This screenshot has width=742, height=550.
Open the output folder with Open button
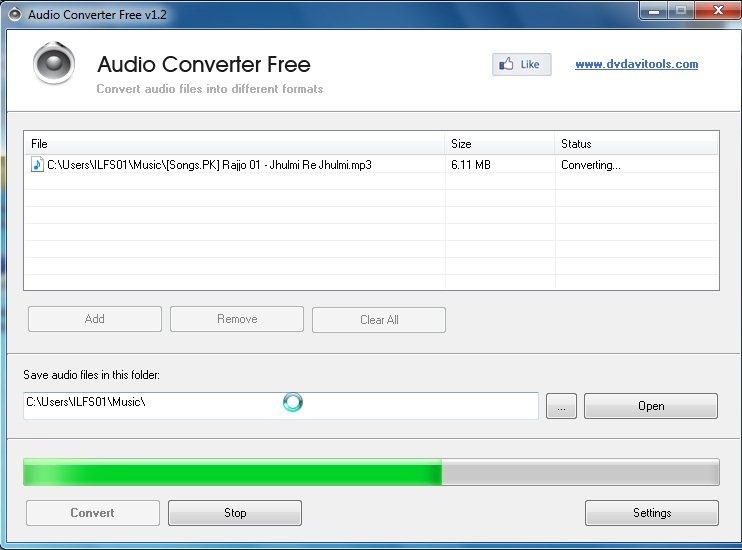coord(651,406)
